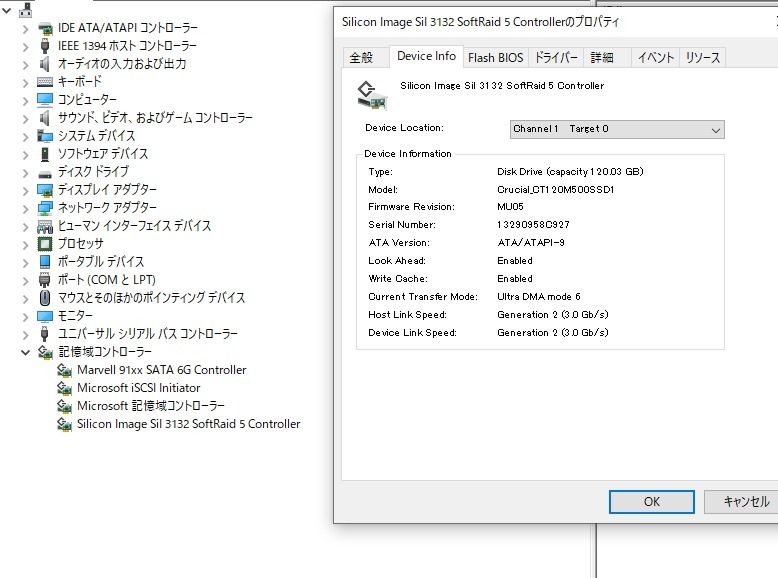778x578 pixels.
Task: Click the システム デバイス folder icon
Action: tap(45, 136)
